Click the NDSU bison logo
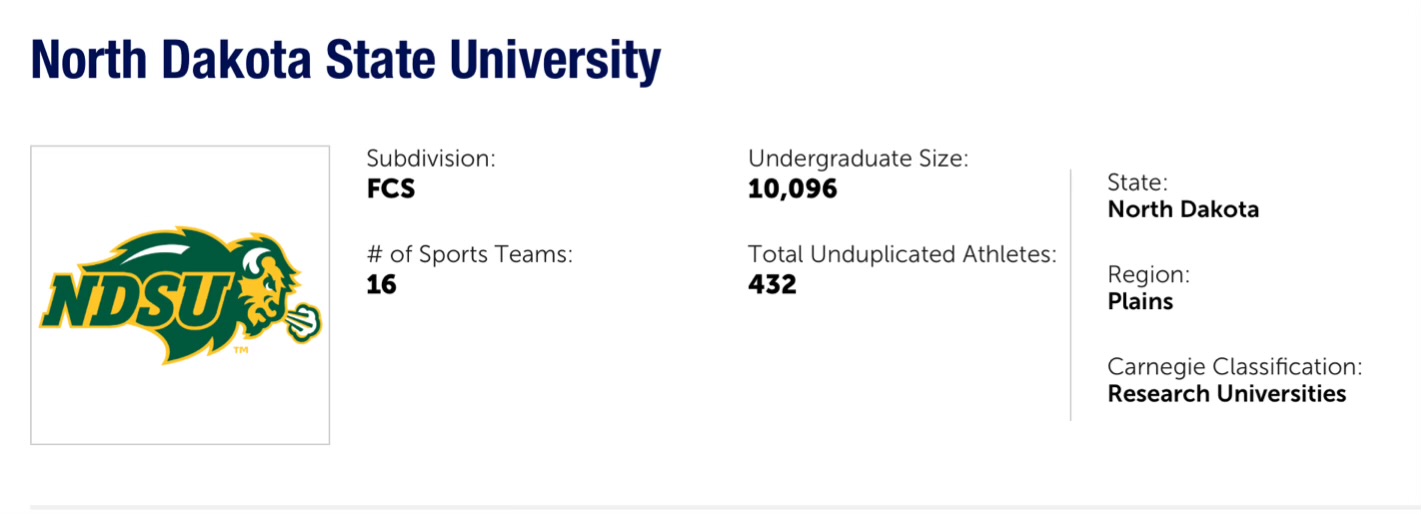 tap(180, 295)
